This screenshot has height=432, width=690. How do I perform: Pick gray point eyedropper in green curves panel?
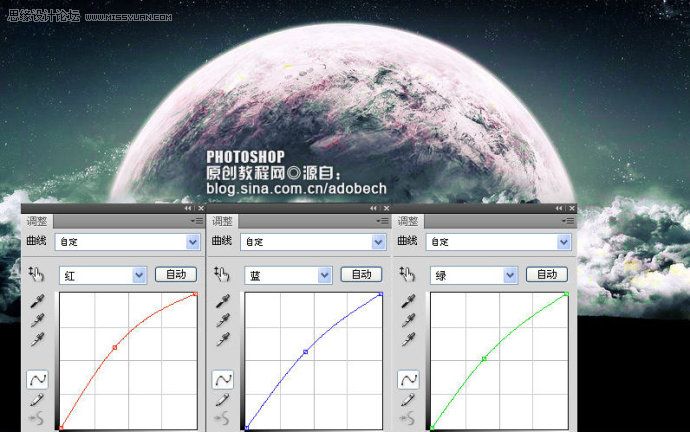pyautogui.click(x=408, y=320)
